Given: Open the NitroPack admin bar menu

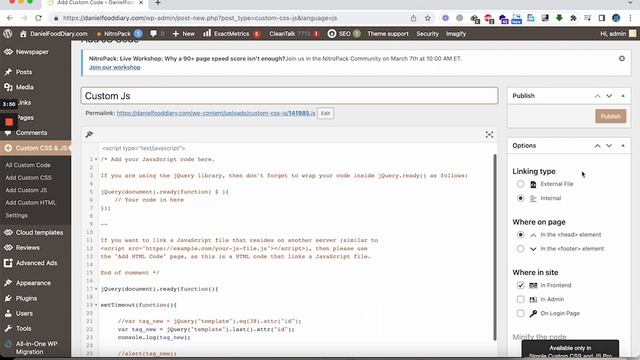Looking at the screenshot, I should click(x=119, y=34).
